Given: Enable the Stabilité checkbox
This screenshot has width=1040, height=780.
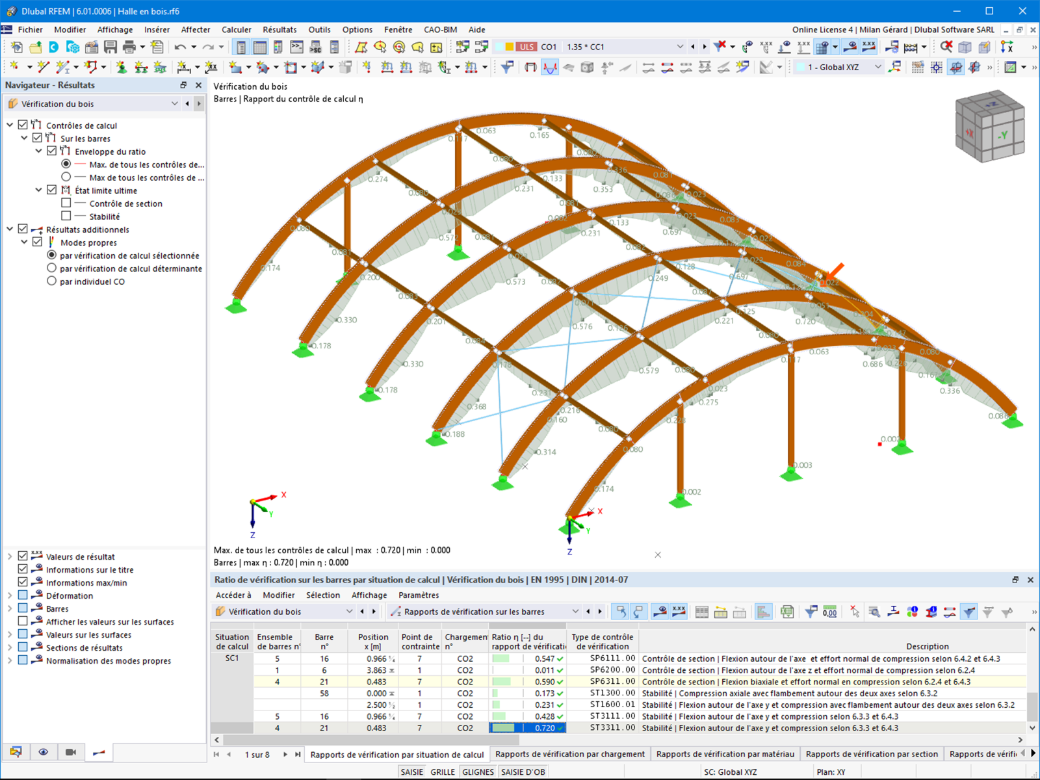Looking at the screenshot, I should tap(66, 216).
